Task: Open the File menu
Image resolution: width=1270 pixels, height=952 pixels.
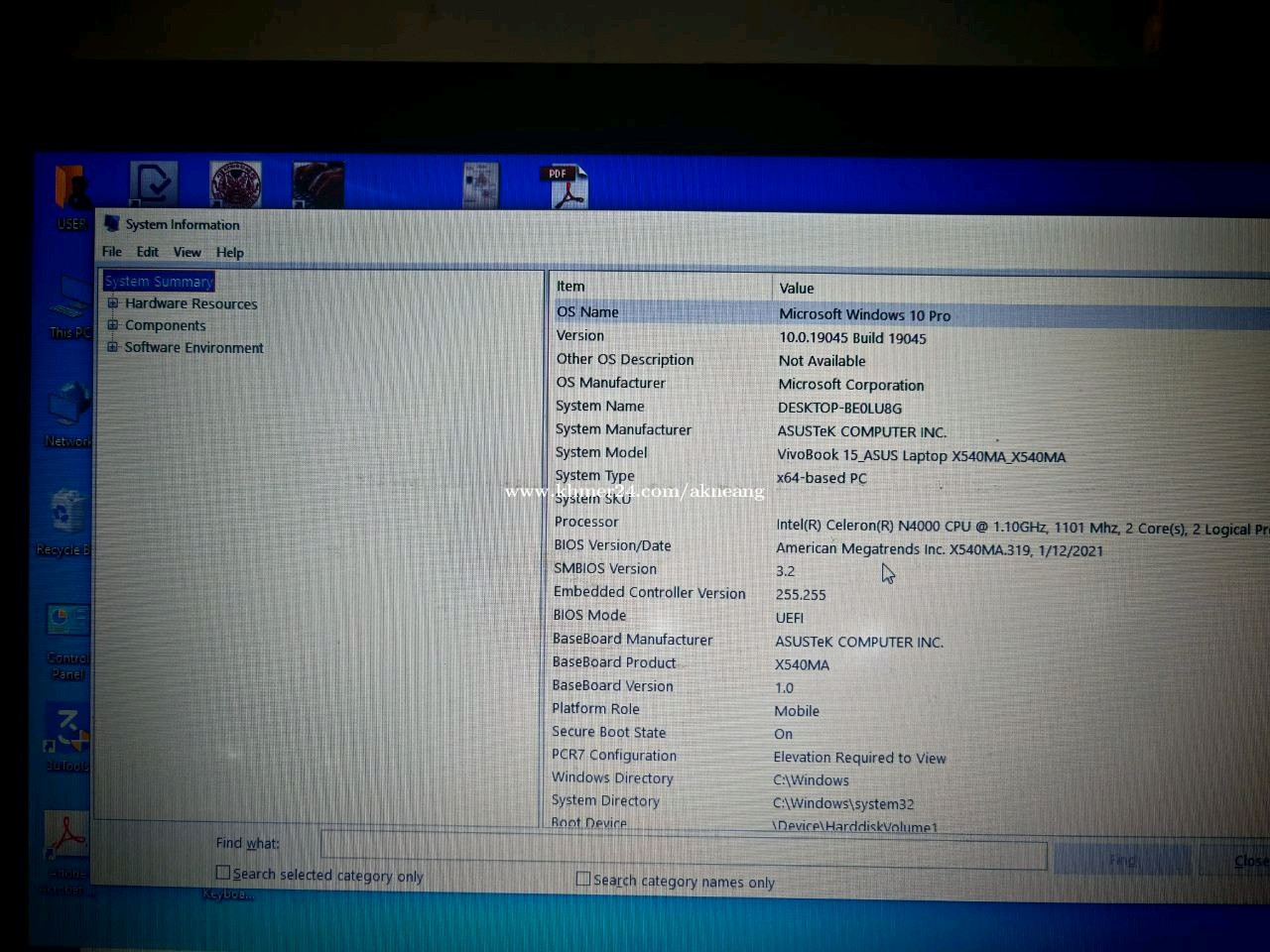Action: point(112,252)
